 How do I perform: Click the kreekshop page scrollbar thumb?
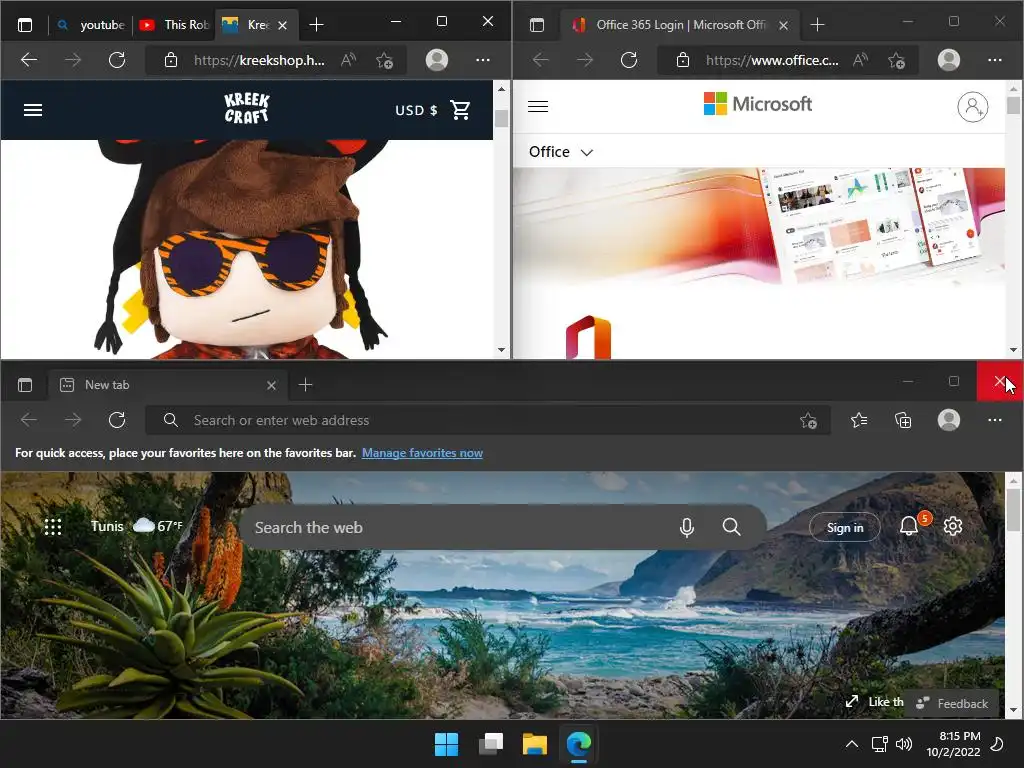click(x=501, y=118)
